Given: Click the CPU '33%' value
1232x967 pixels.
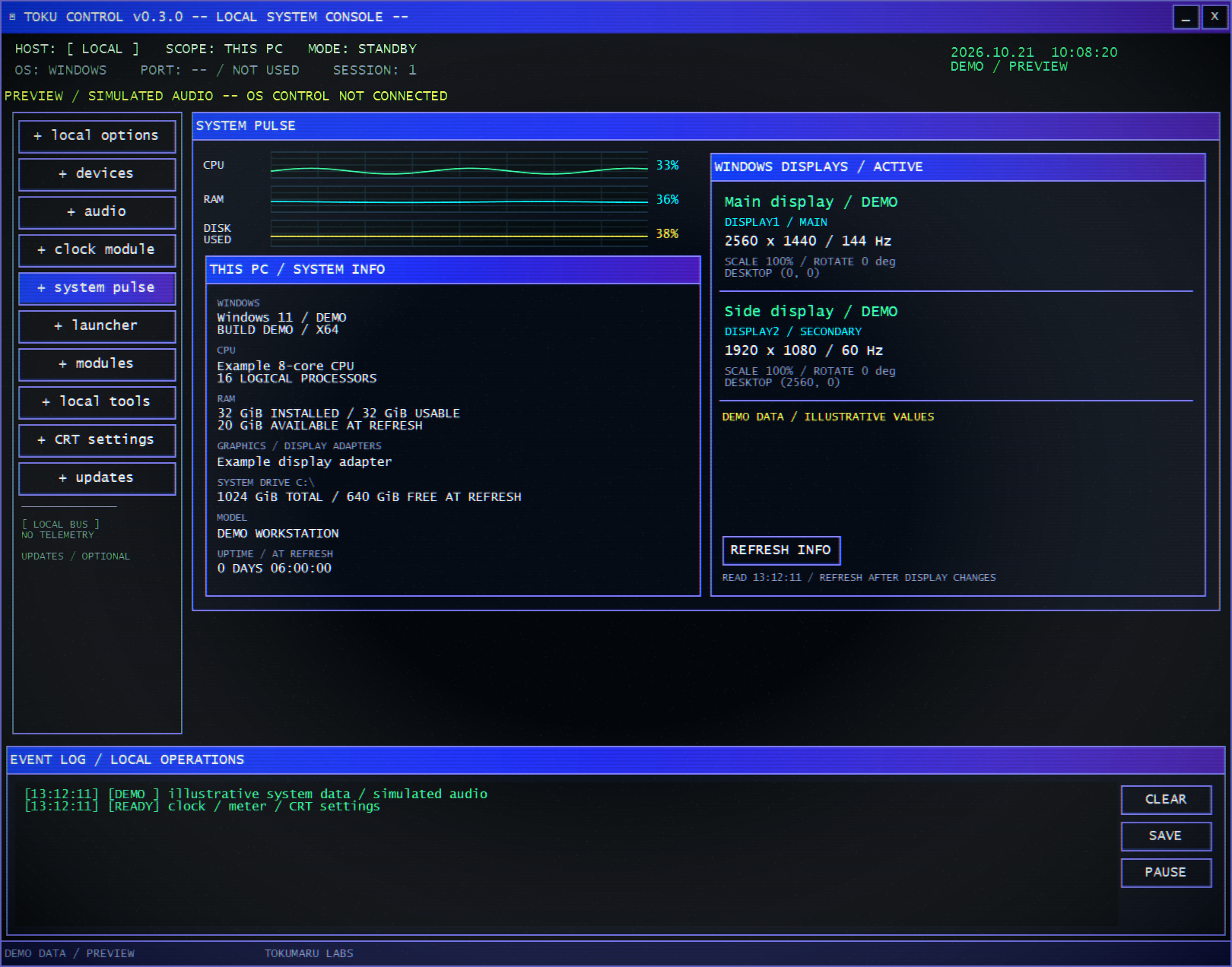Looking at the screenshot, I should click(x=667, y=166).
